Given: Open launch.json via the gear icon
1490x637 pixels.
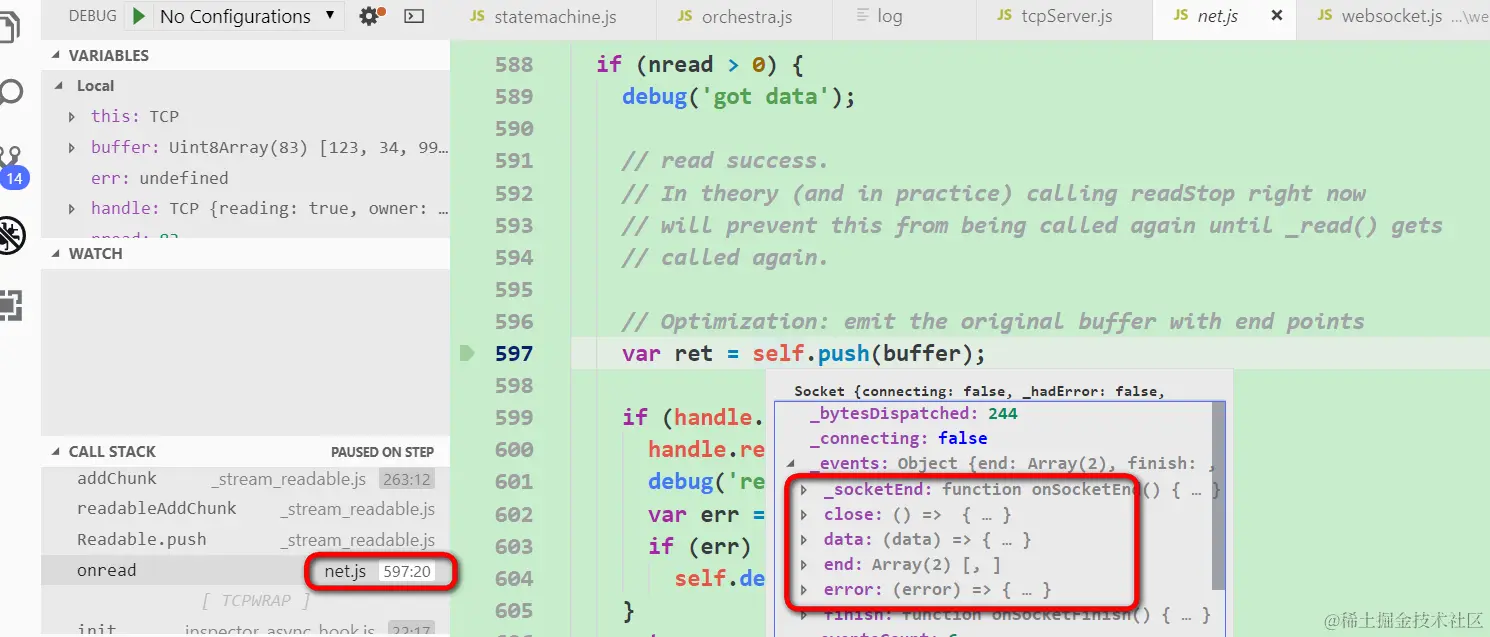Looking at the screenshot, I should pyautogui.click(x=369, y=16).
